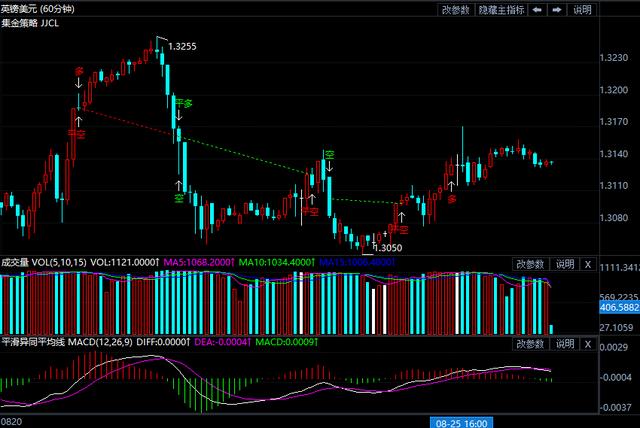This screenshot has width=640, height=428.
Task: Click the 1.3255 high price marker
Action: coord(182,46)
